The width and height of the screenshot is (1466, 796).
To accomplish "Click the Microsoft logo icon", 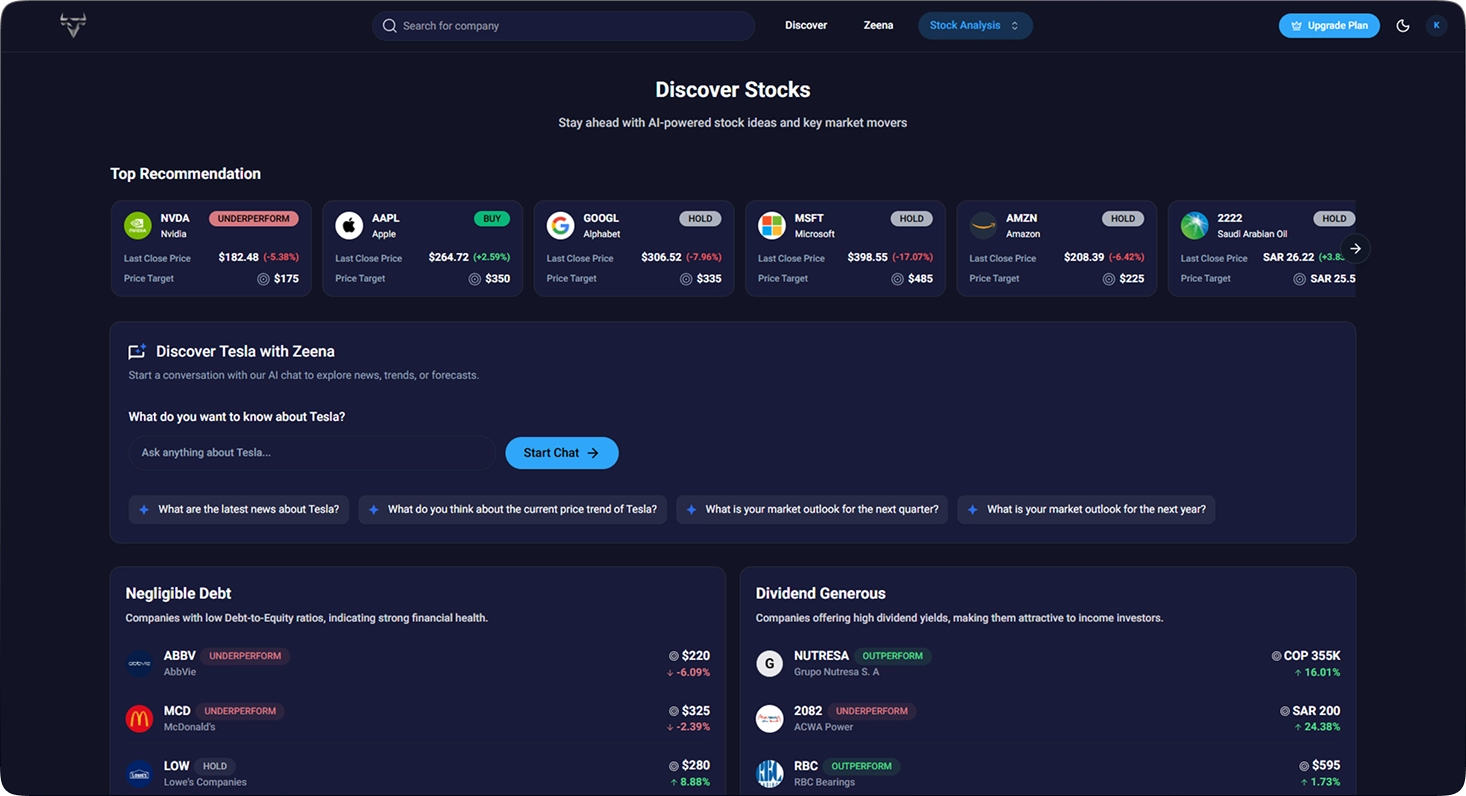I will 771,226.
